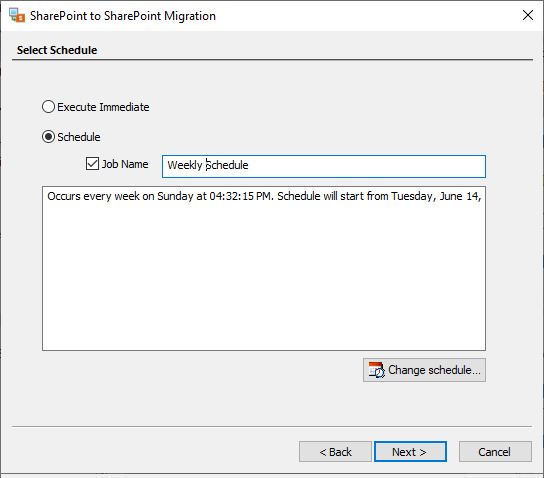Viewport: 544px width, 478px height.
Task: Click the SharePoint Migration app icon in title bar
Action: coord(17,15)
